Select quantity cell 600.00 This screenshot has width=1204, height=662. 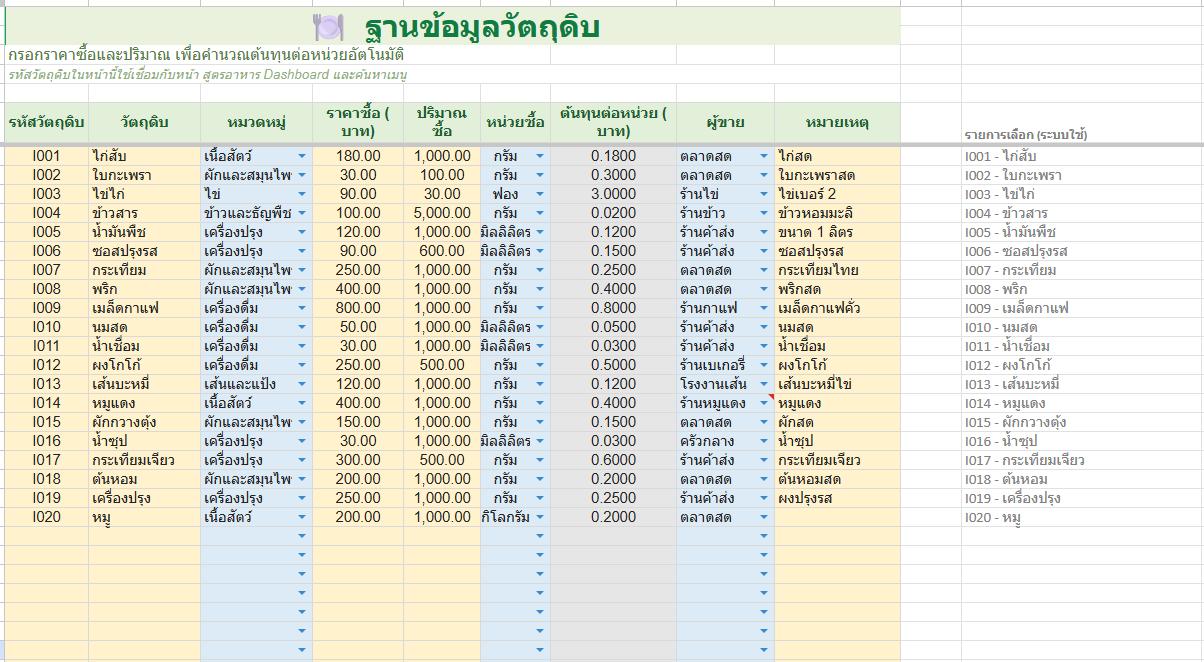(x=442, y=251)
